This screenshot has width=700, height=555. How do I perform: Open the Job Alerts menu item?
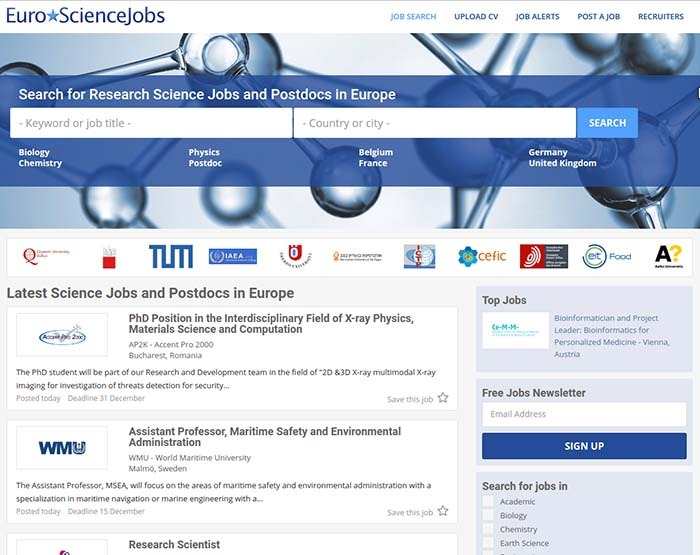point(538,17)
